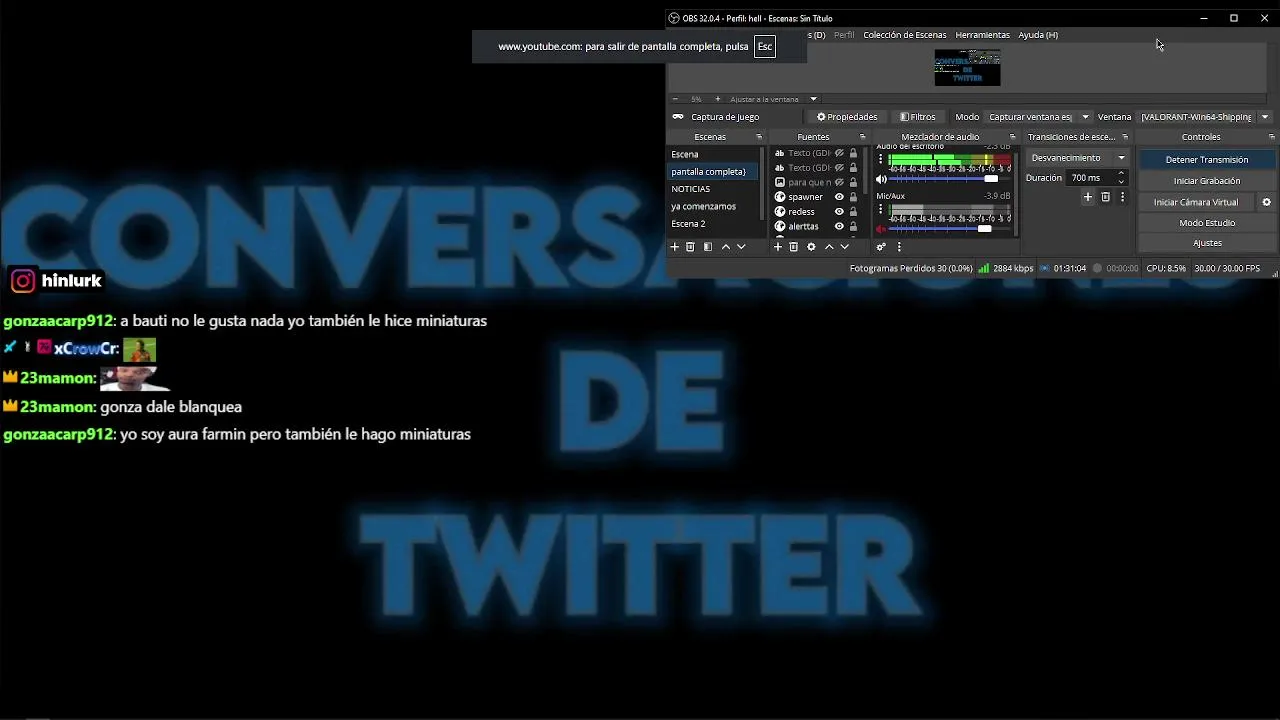Enable Modo Estudio
The height and width of the screenshot is (720, 1280).
click(x=1207, y=223)
